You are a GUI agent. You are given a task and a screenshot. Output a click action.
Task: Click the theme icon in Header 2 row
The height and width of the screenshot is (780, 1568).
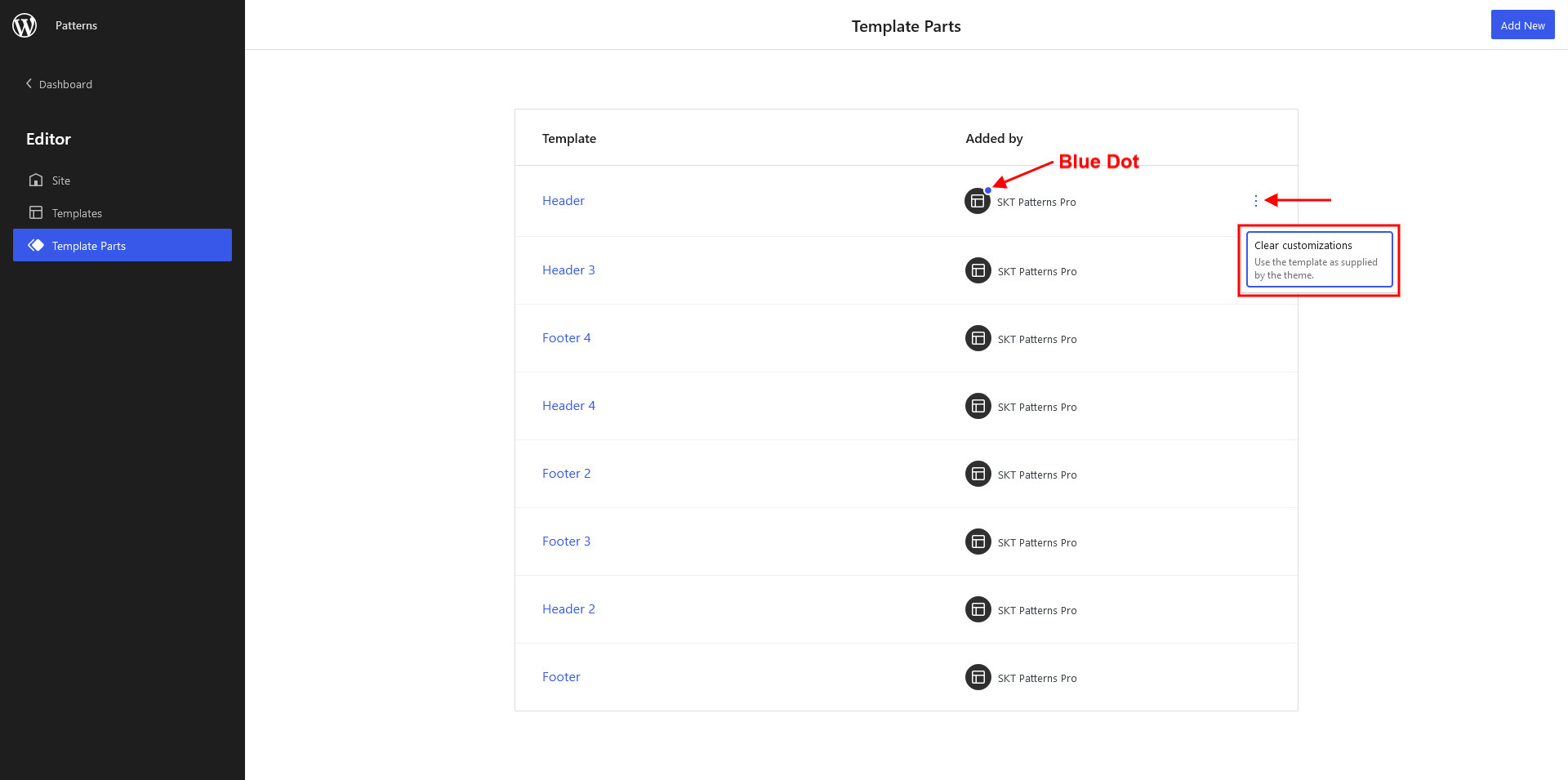click(x=978, y=609)
